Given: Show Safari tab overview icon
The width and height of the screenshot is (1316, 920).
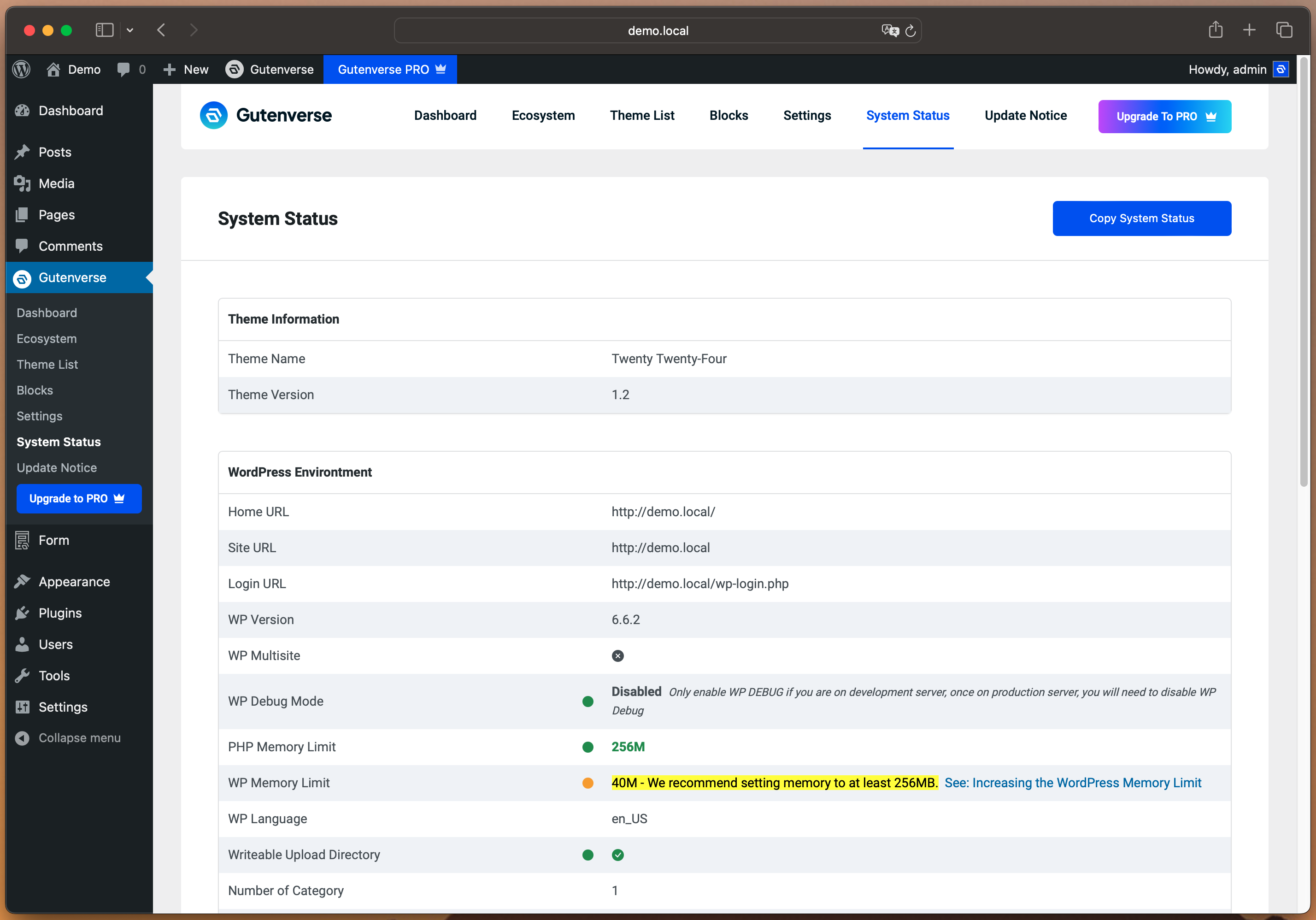Looking at the screenshot, I should 1284,30.
